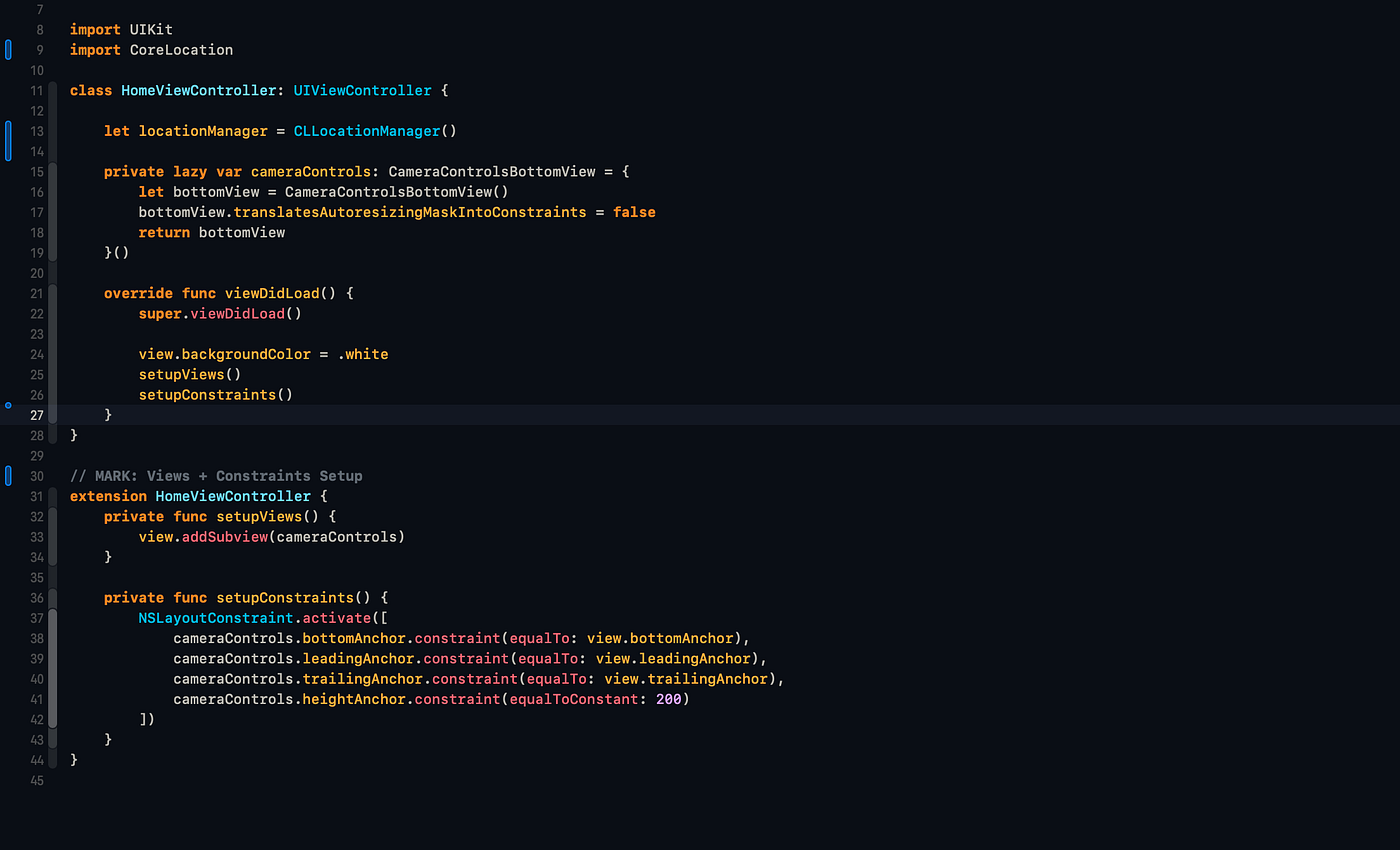The image size is (1400, 850).
Task: Click the UIViewController superclass name
Action: (x=362, y=90)
